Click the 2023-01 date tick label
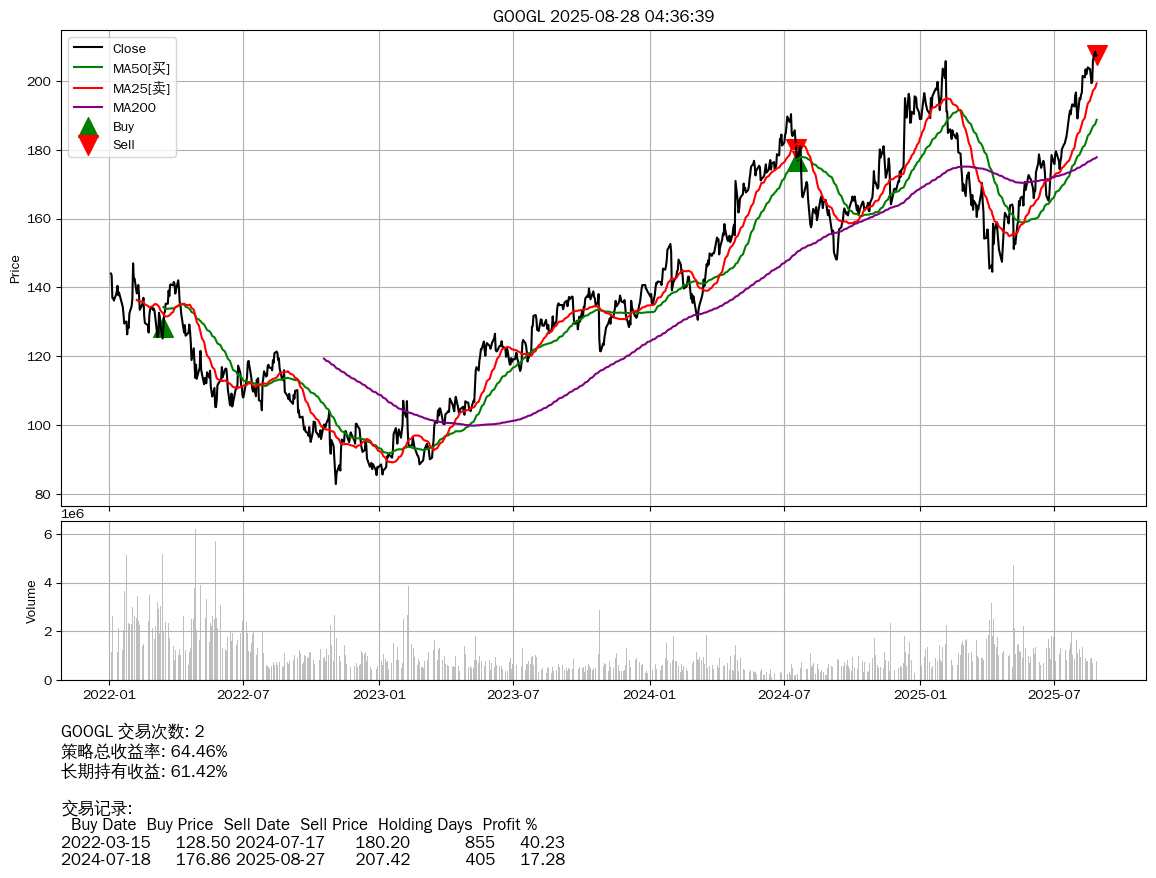 [379, 693]
